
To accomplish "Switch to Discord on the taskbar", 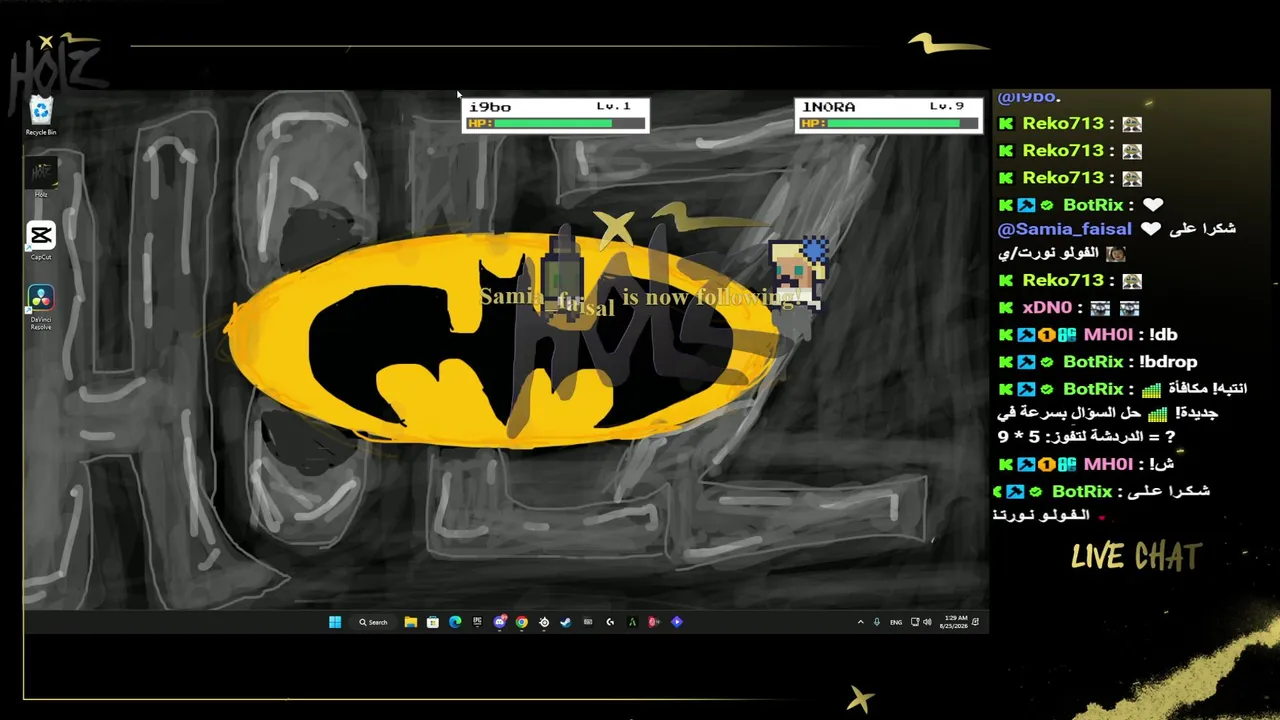I will coord(500,622).
